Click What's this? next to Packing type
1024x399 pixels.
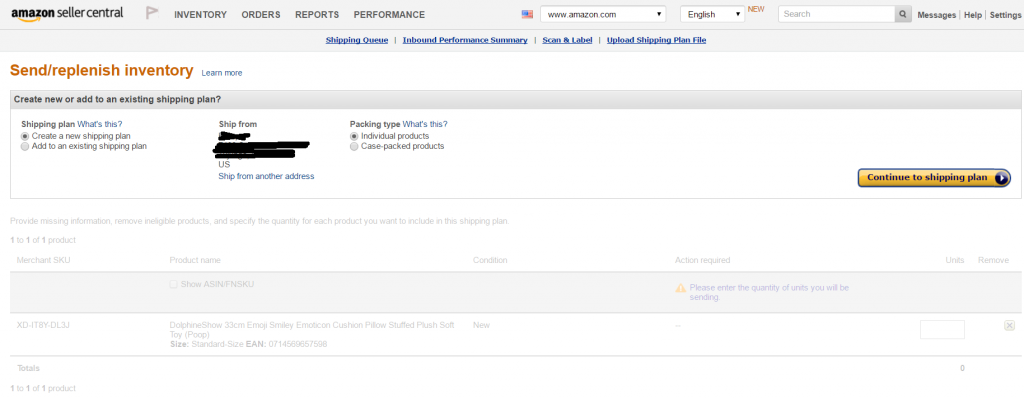tap(425, 124)
